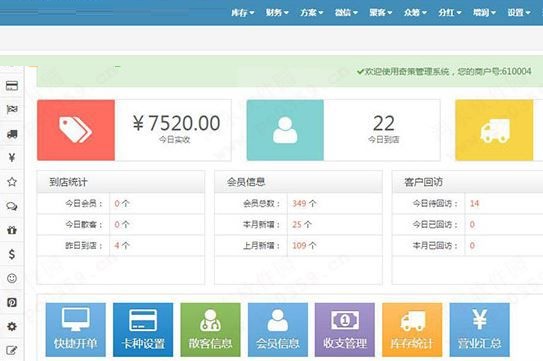The width and height of the screenshot is (543, 361).
Task: Open the orange 库存统计 tile
Action: point(412,329)
